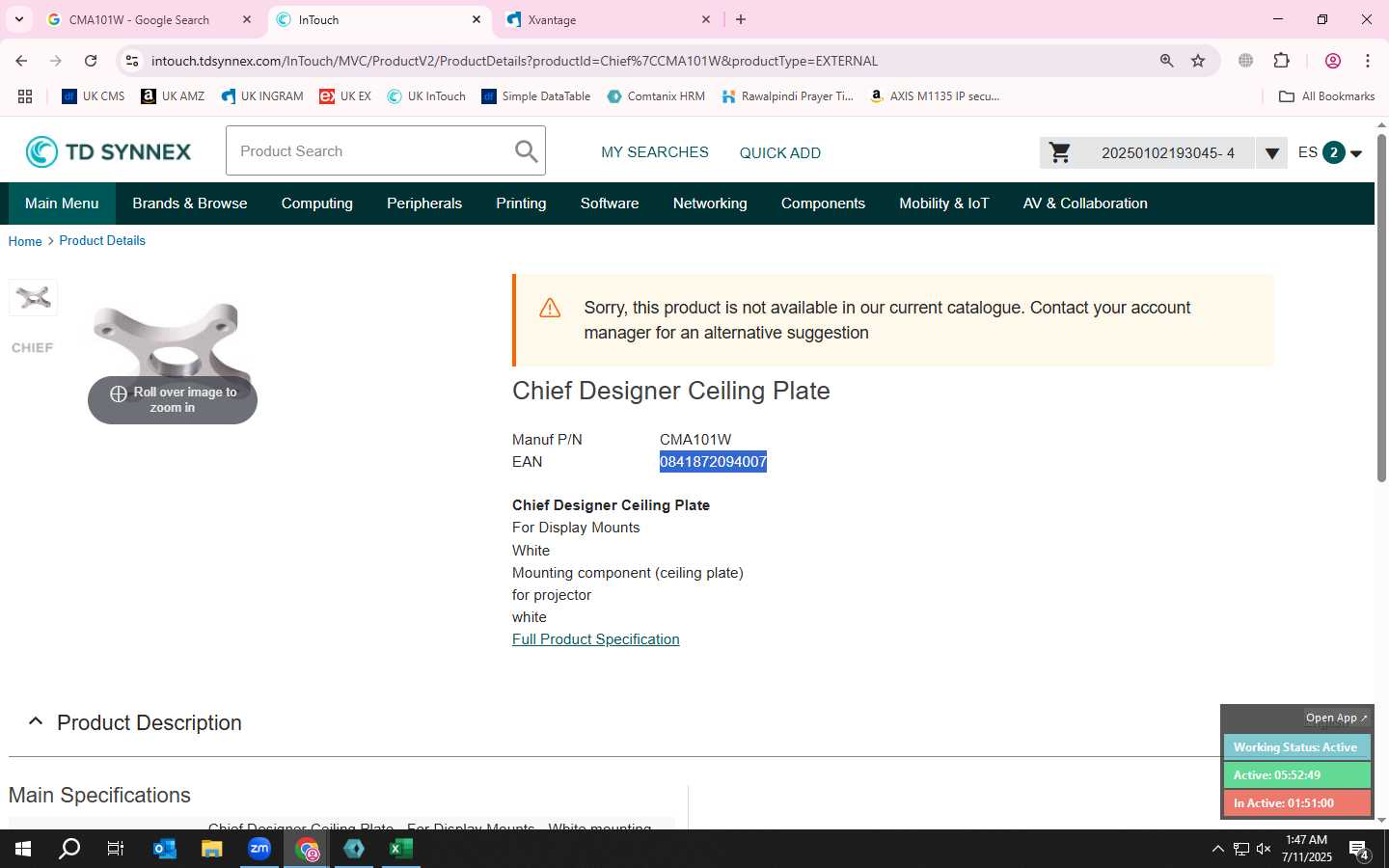Open the ES account dropdown
Screen dimensions: 1389x868
[1330, 152]
